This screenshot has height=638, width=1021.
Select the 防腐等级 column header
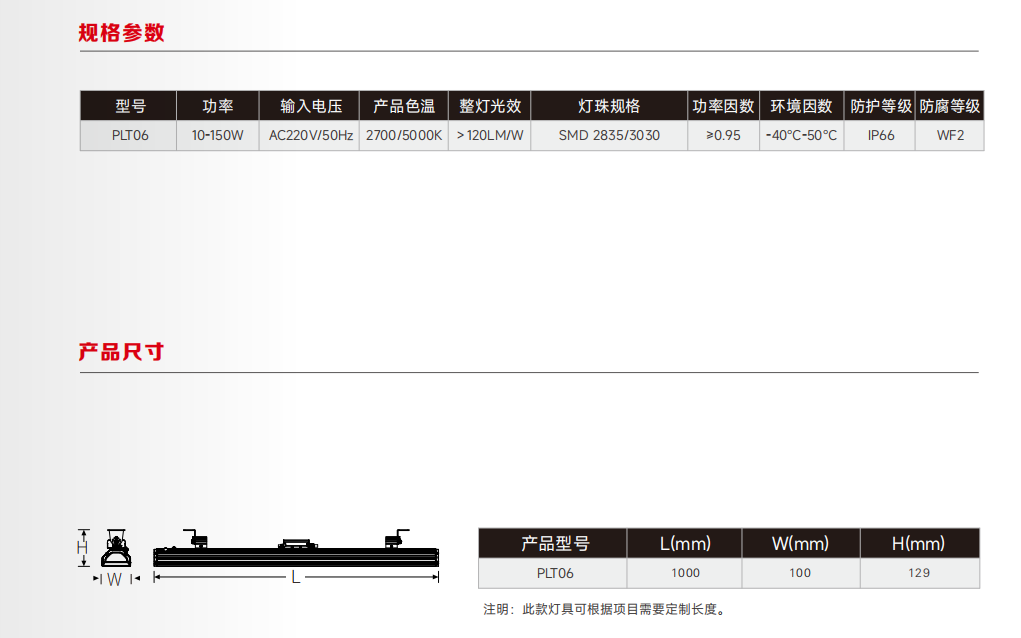tap(949, 106)
